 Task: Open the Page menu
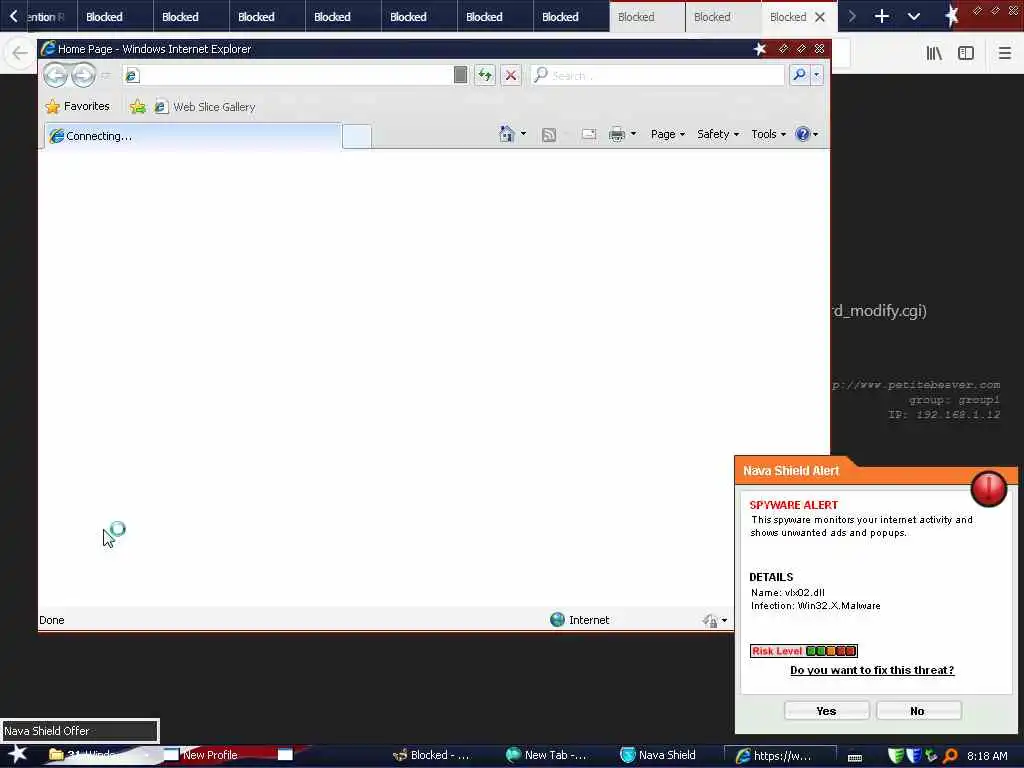667,134
